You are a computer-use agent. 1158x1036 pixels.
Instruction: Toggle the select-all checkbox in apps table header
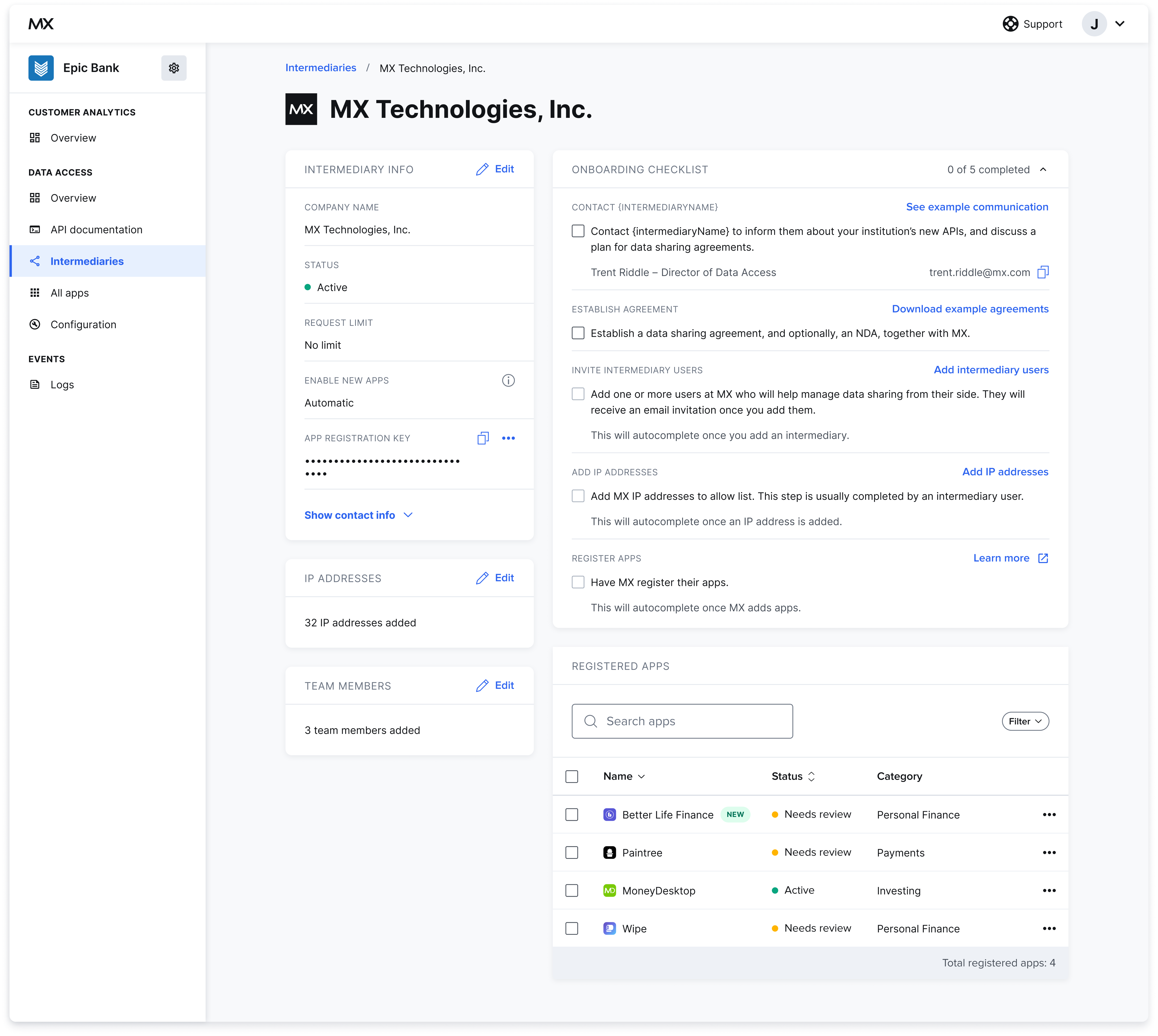[x=572, y=777]
